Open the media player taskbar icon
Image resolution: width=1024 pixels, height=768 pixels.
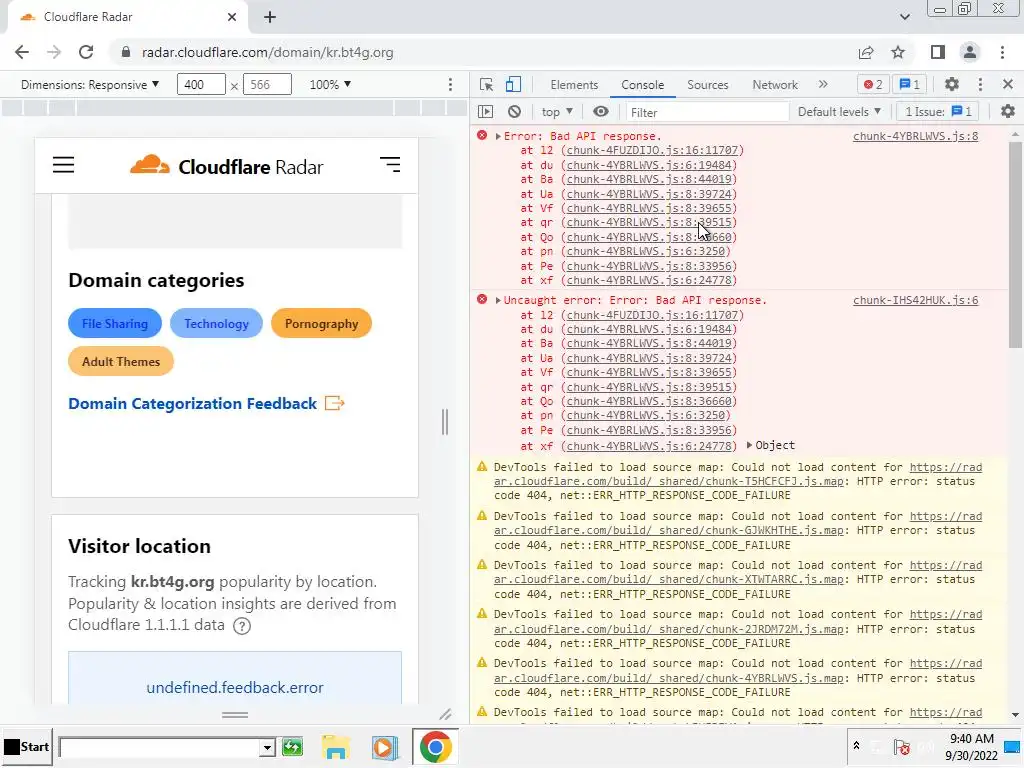click(384, 748)
